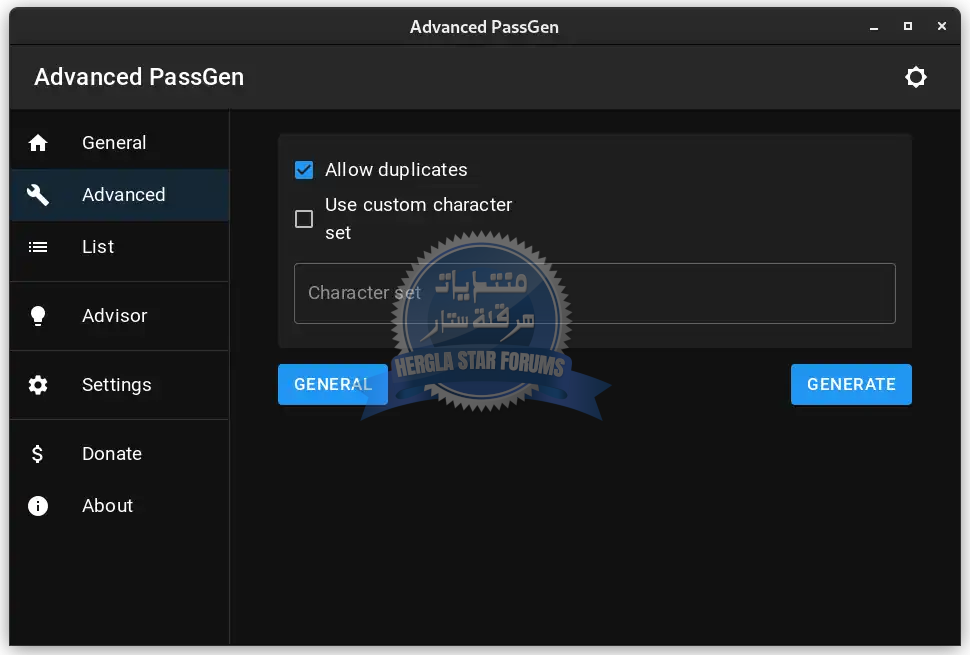Click the dollar sign Donate icon
Viewport: 970px width, 655px height.
(38, 454)
